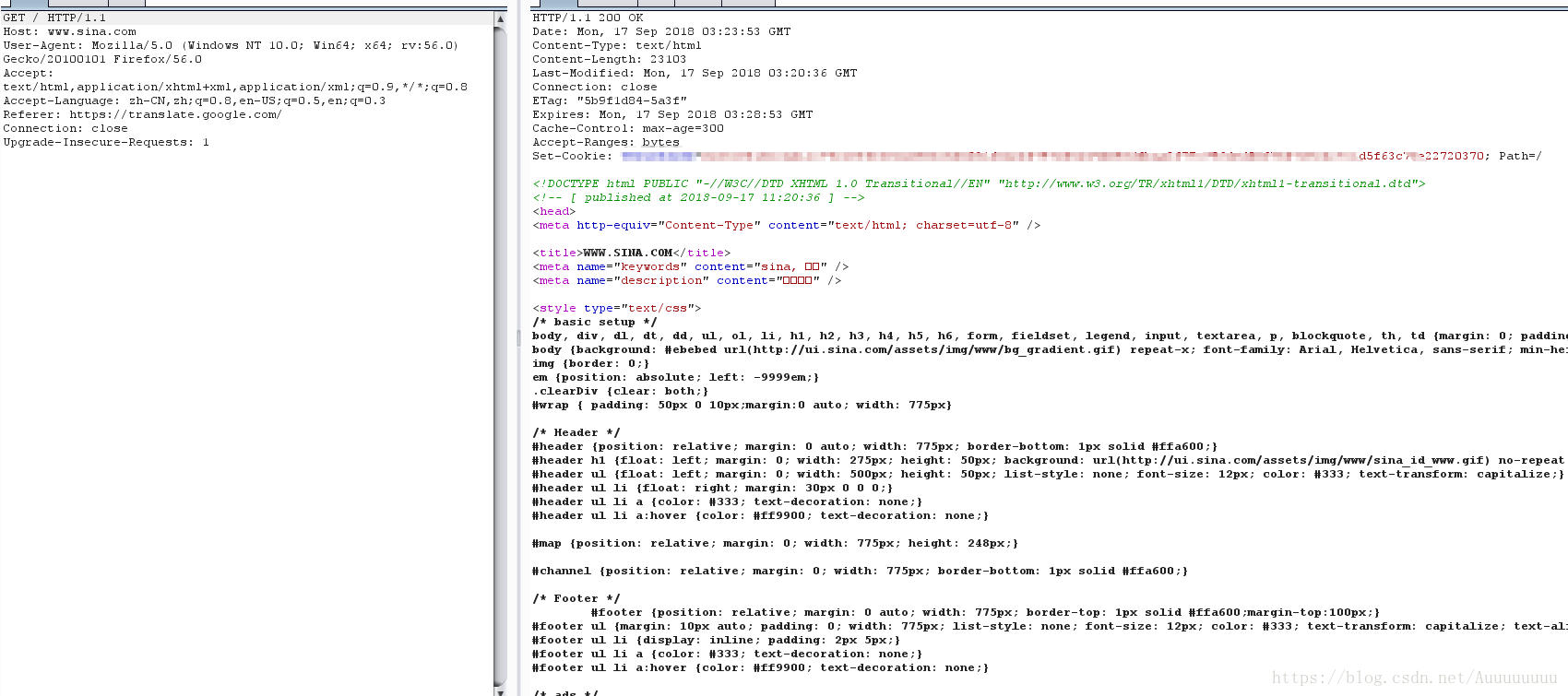This screenshot has height=696, width=1568.
Task: Click the 'Set-Cookie:' header label
Action: 572,156
